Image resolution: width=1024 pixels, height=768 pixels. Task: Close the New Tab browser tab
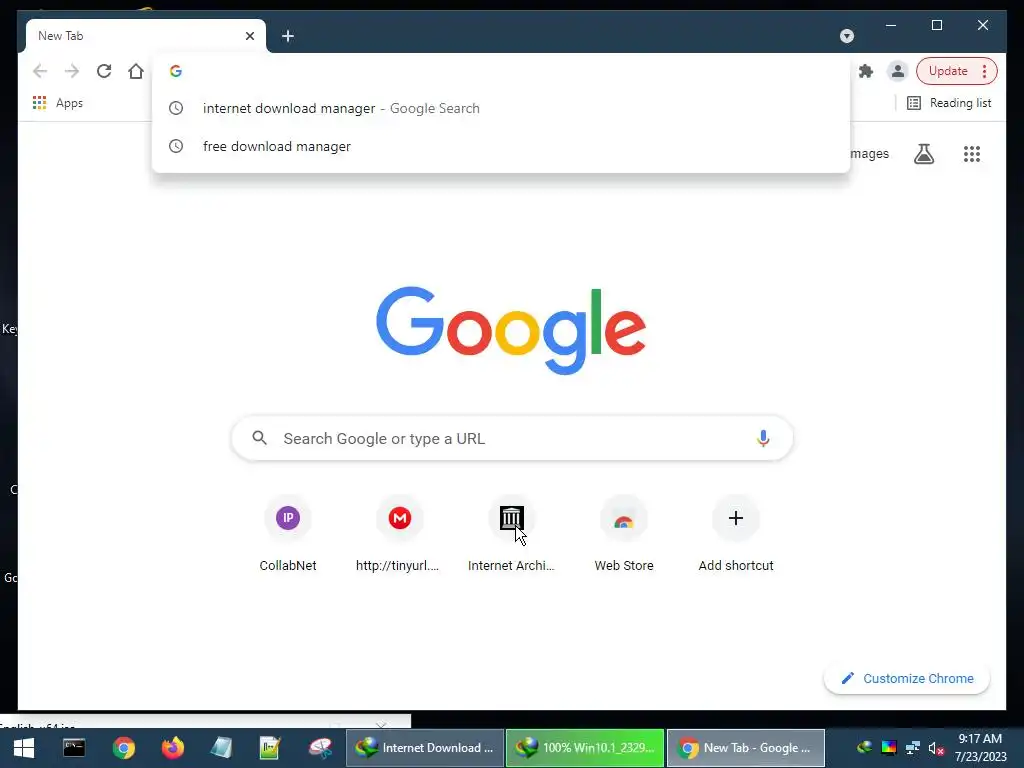[x=249, y=36]
